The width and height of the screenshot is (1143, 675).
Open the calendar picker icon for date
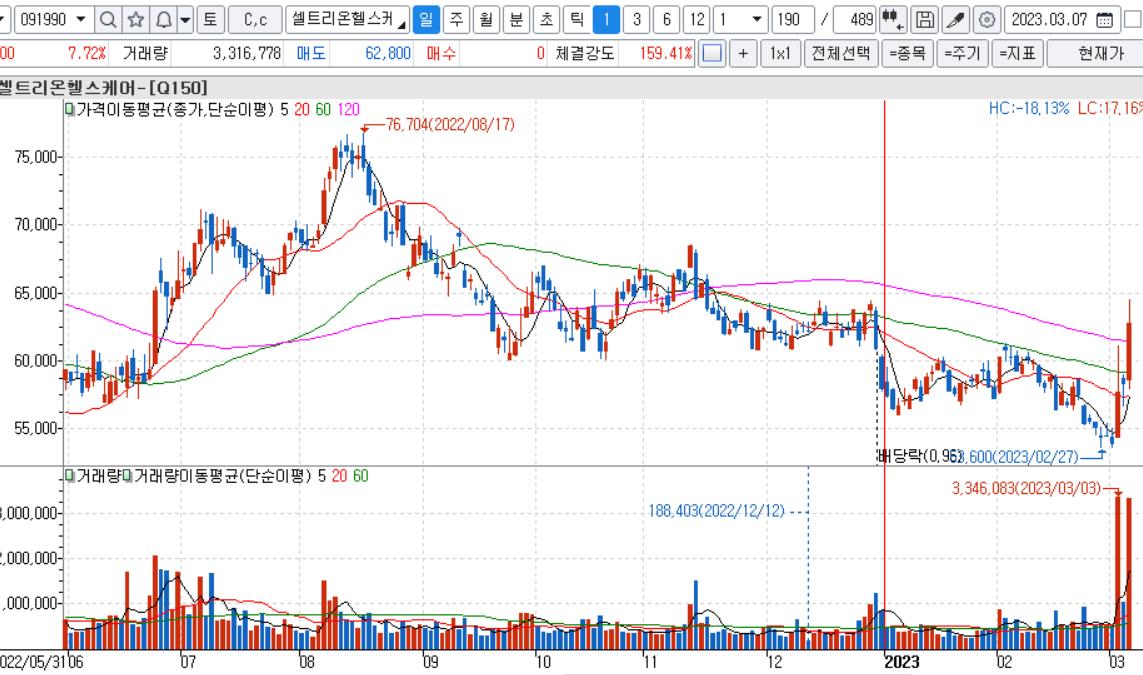[x=1104, y=20]
